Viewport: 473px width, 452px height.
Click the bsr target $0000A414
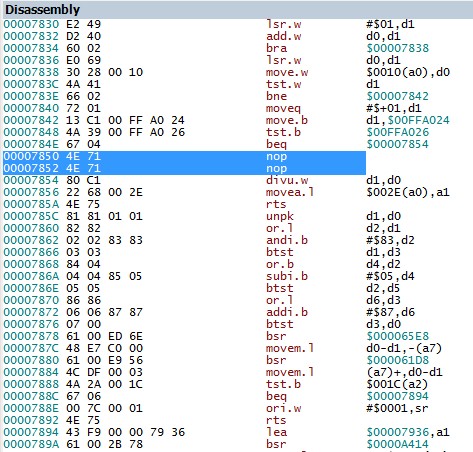pyautogui.click(x=397, y=444)
